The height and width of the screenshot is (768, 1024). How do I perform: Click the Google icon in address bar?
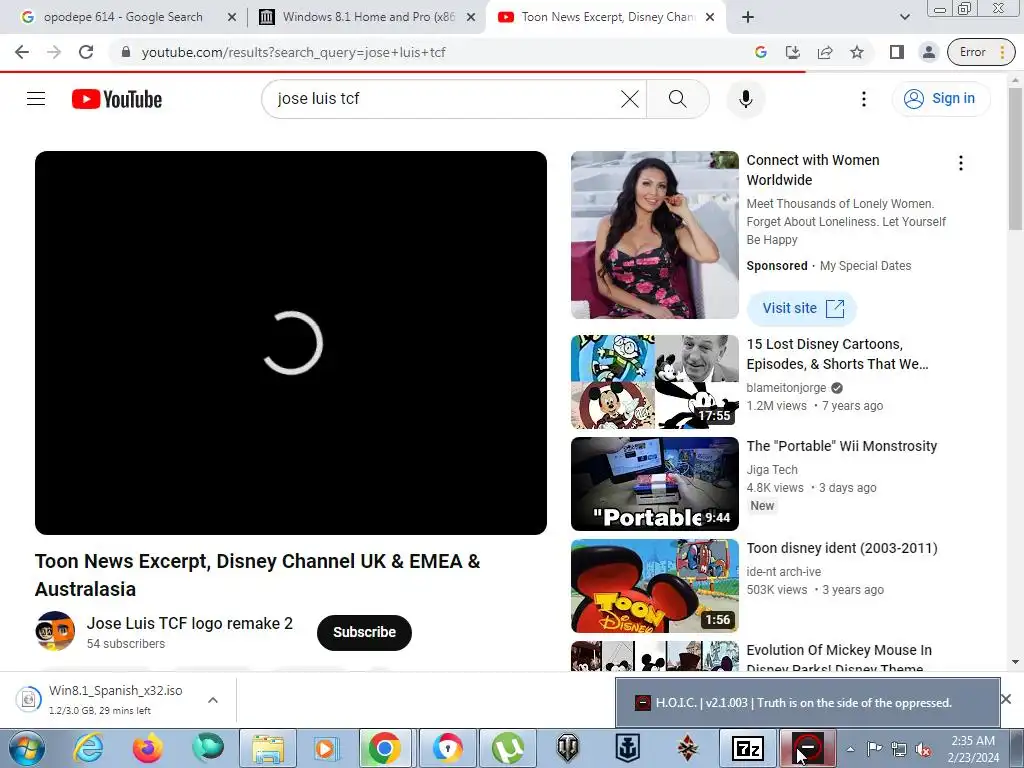pos(760,52)
